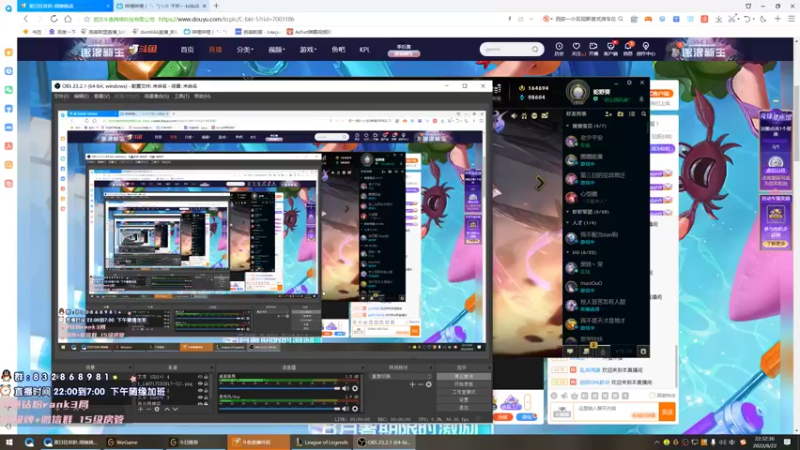The height and width of the screenshot is (450, 800).
Task: Open Douyu KPL navigation tab
Action: pos(364,49)
